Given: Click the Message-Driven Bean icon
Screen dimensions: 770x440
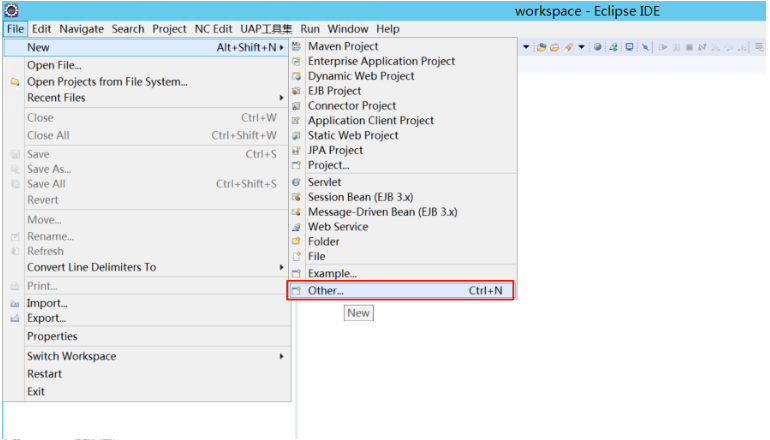Looking at the screenshot, I should coord(296,212).
